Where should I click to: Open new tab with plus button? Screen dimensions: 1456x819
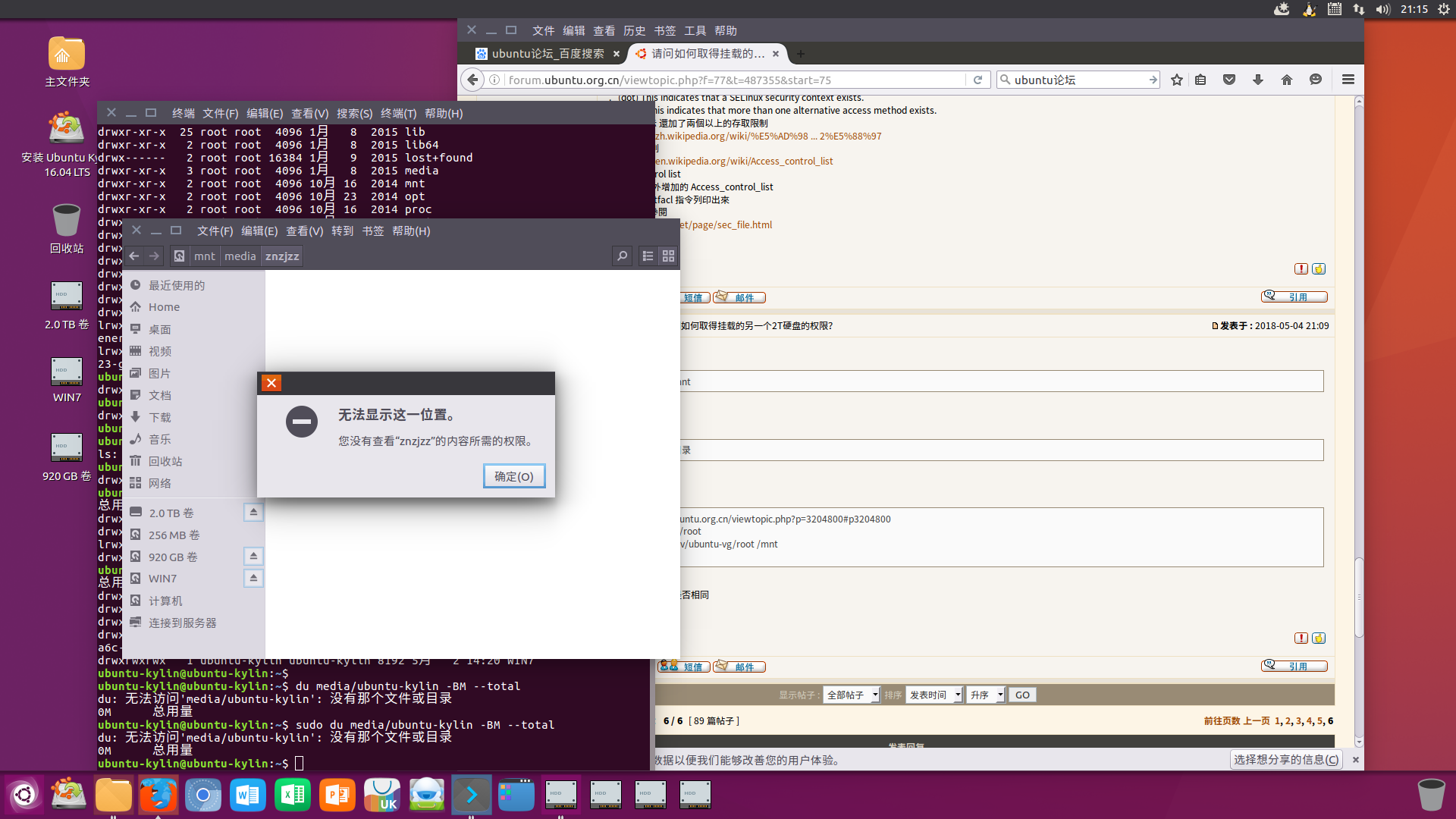[801, 54]
